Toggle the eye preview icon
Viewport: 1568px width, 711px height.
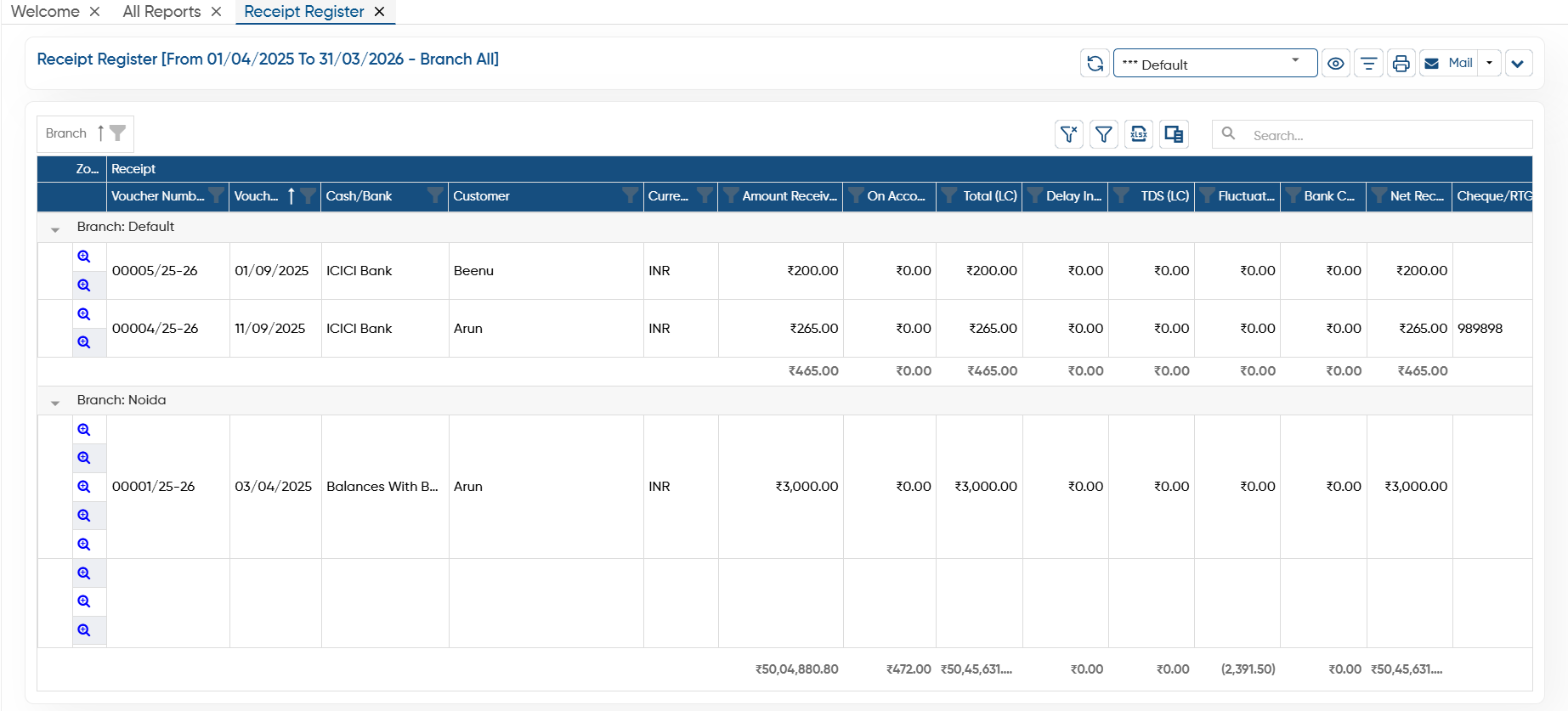pyautogui.click(x=1336, y=64)
